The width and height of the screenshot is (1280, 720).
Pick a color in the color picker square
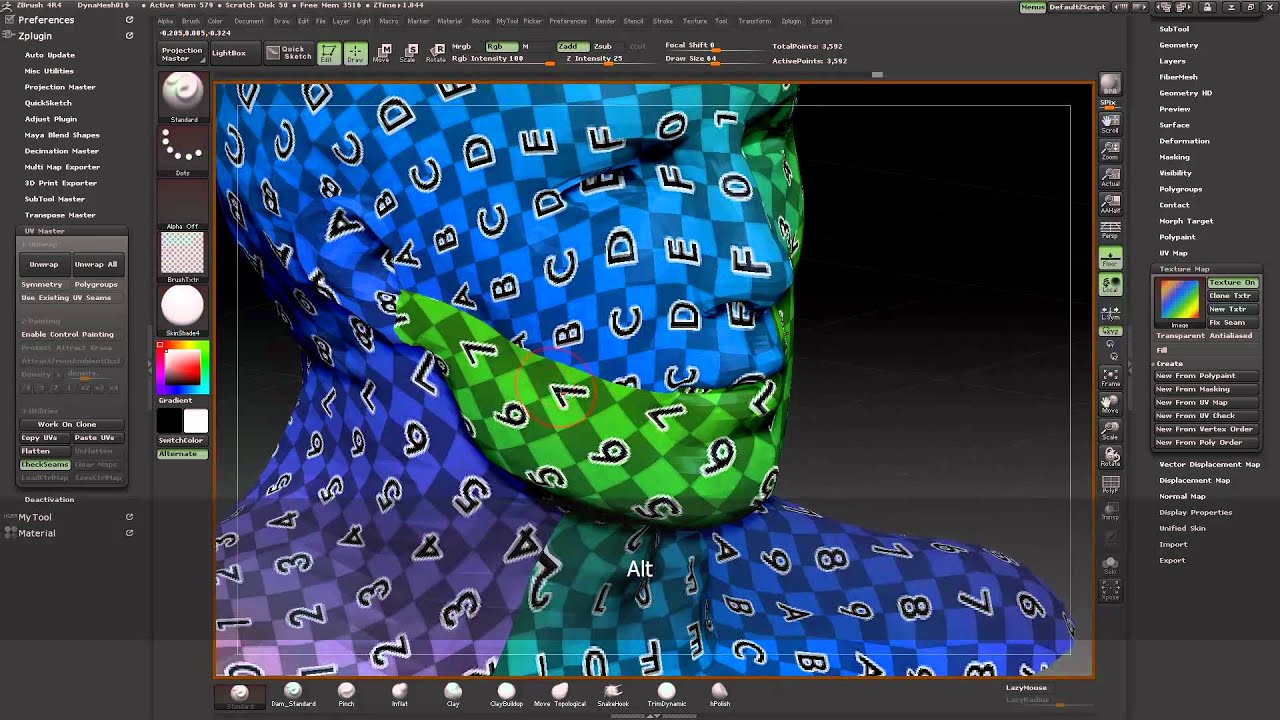pyautogui.click(x=182, y=367)
